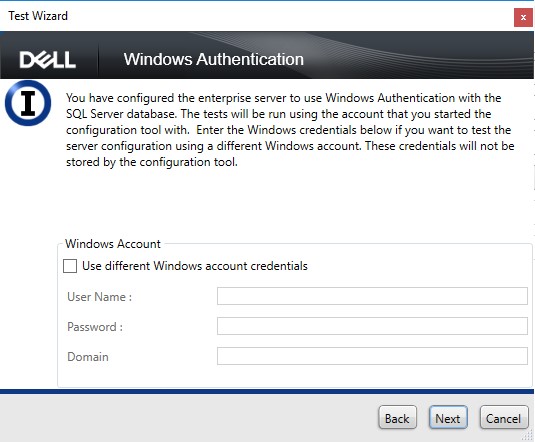Click the dark blue separator bar

(x=267, y=391)
